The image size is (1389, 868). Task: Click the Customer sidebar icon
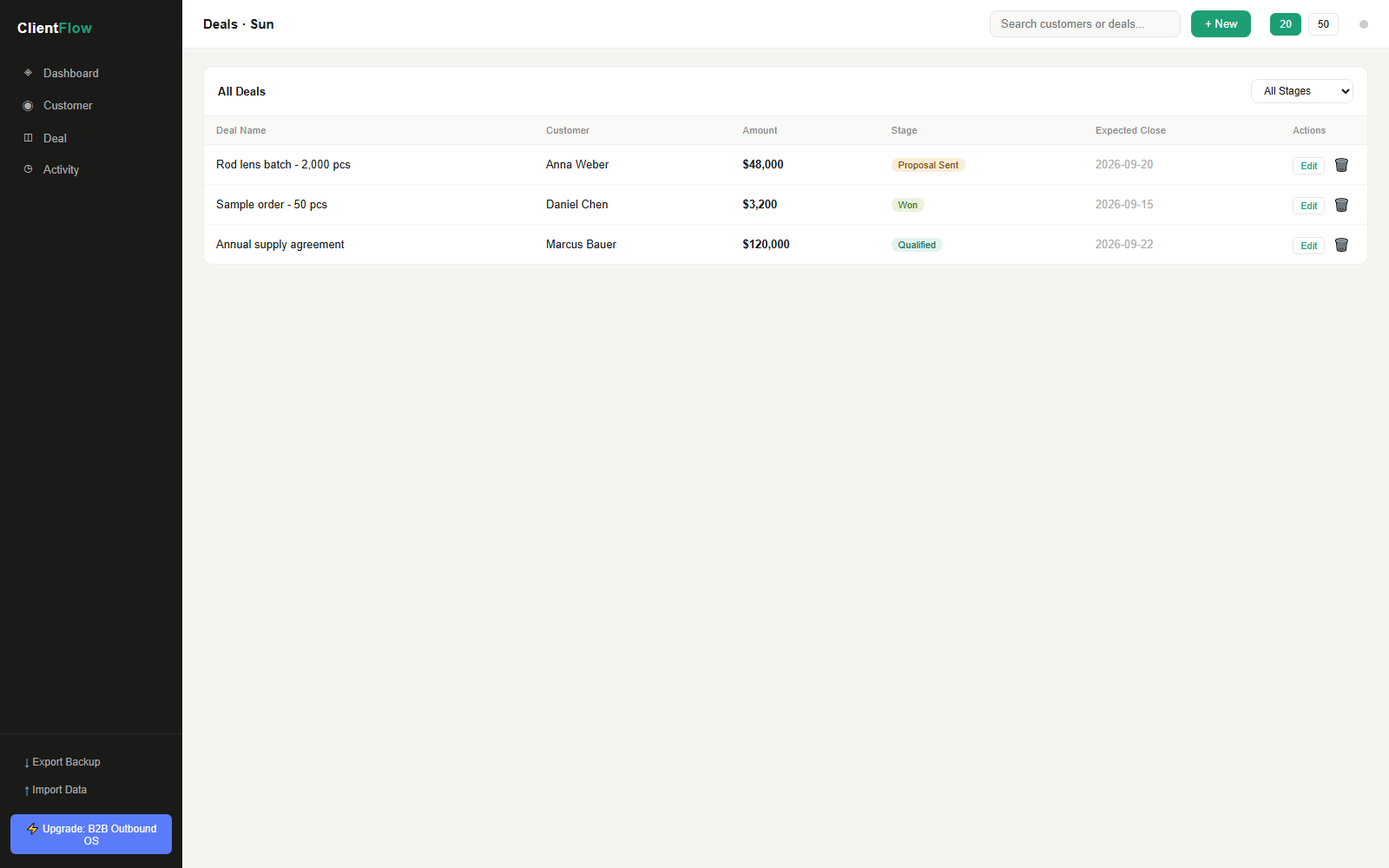click(x=28, y=106)
